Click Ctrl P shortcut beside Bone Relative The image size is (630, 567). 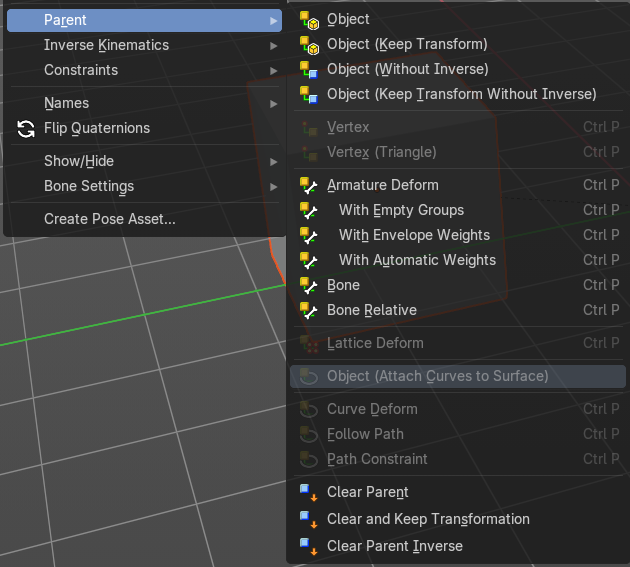click(601, 309)
